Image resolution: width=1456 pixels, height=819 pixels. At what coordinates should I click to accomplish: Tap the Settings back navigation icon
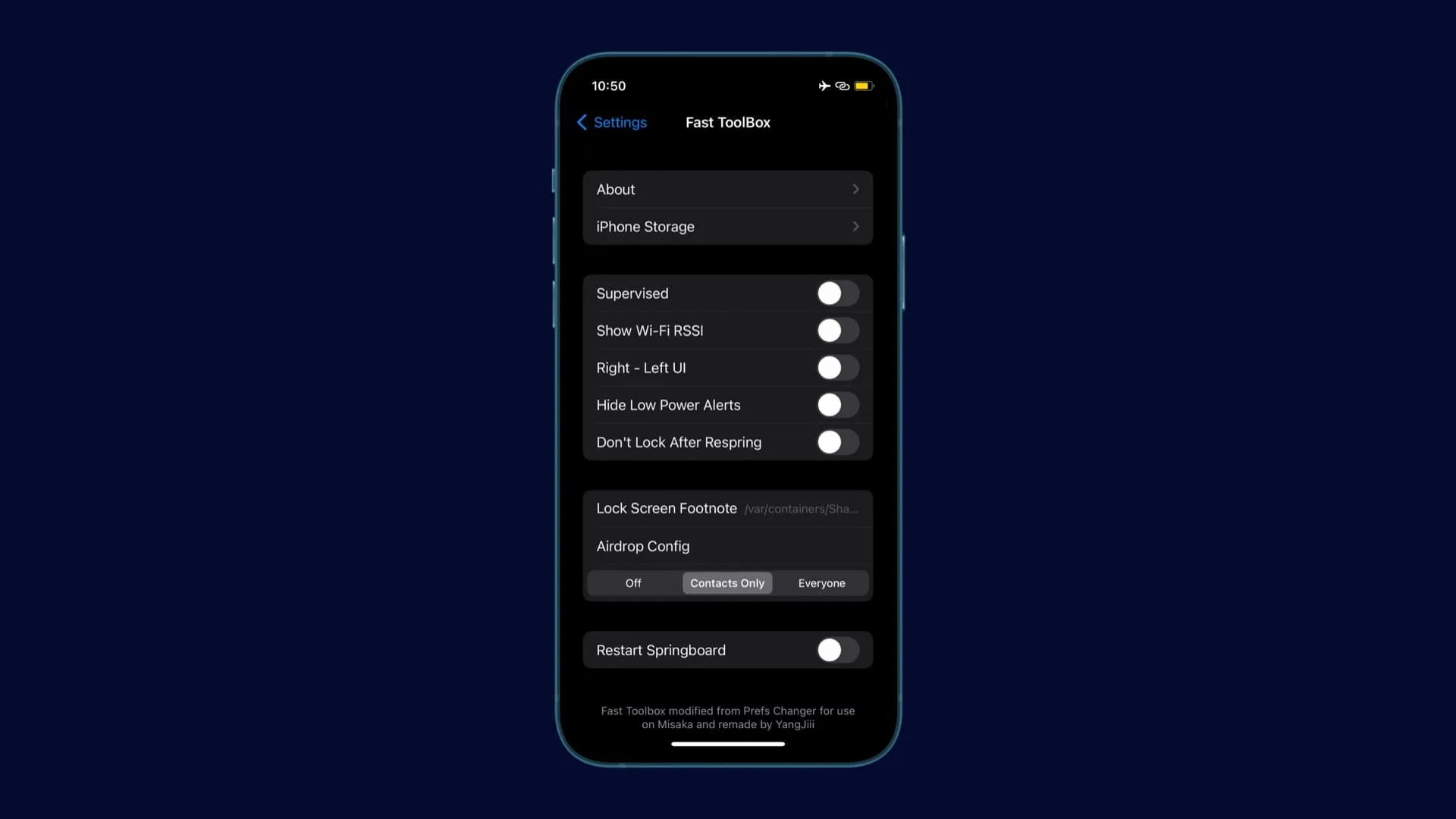pyautogui.click(x=582, y=122)
